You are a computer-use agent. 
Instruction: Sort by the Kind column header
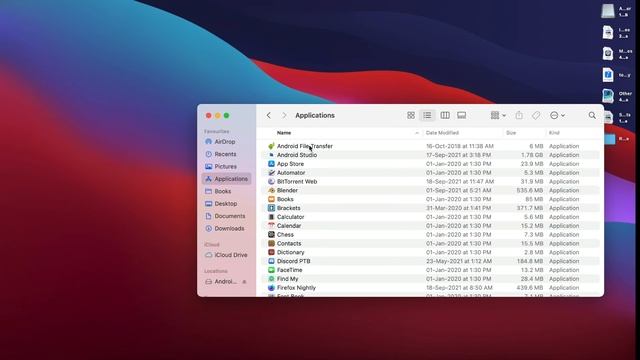pos(554,133)
